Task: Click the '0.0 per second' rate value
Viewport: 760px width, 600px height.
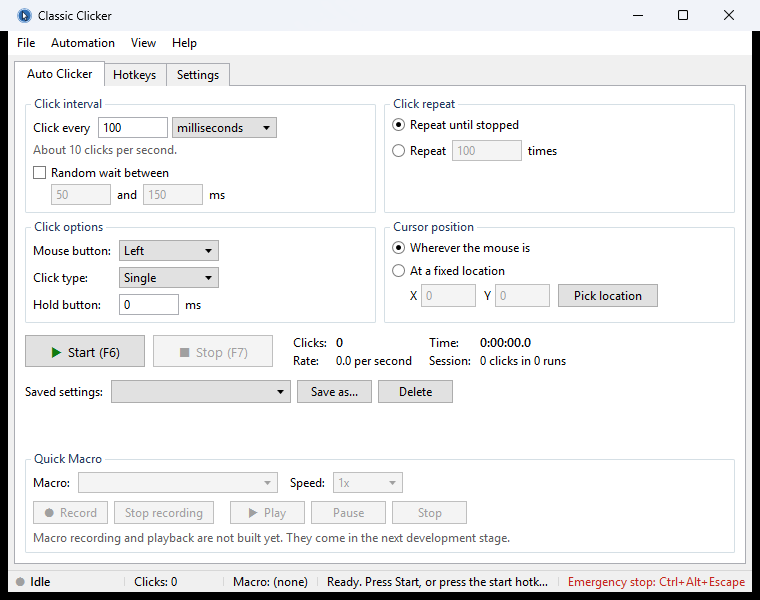Action: pyautogui.click(x=374, y=361)
